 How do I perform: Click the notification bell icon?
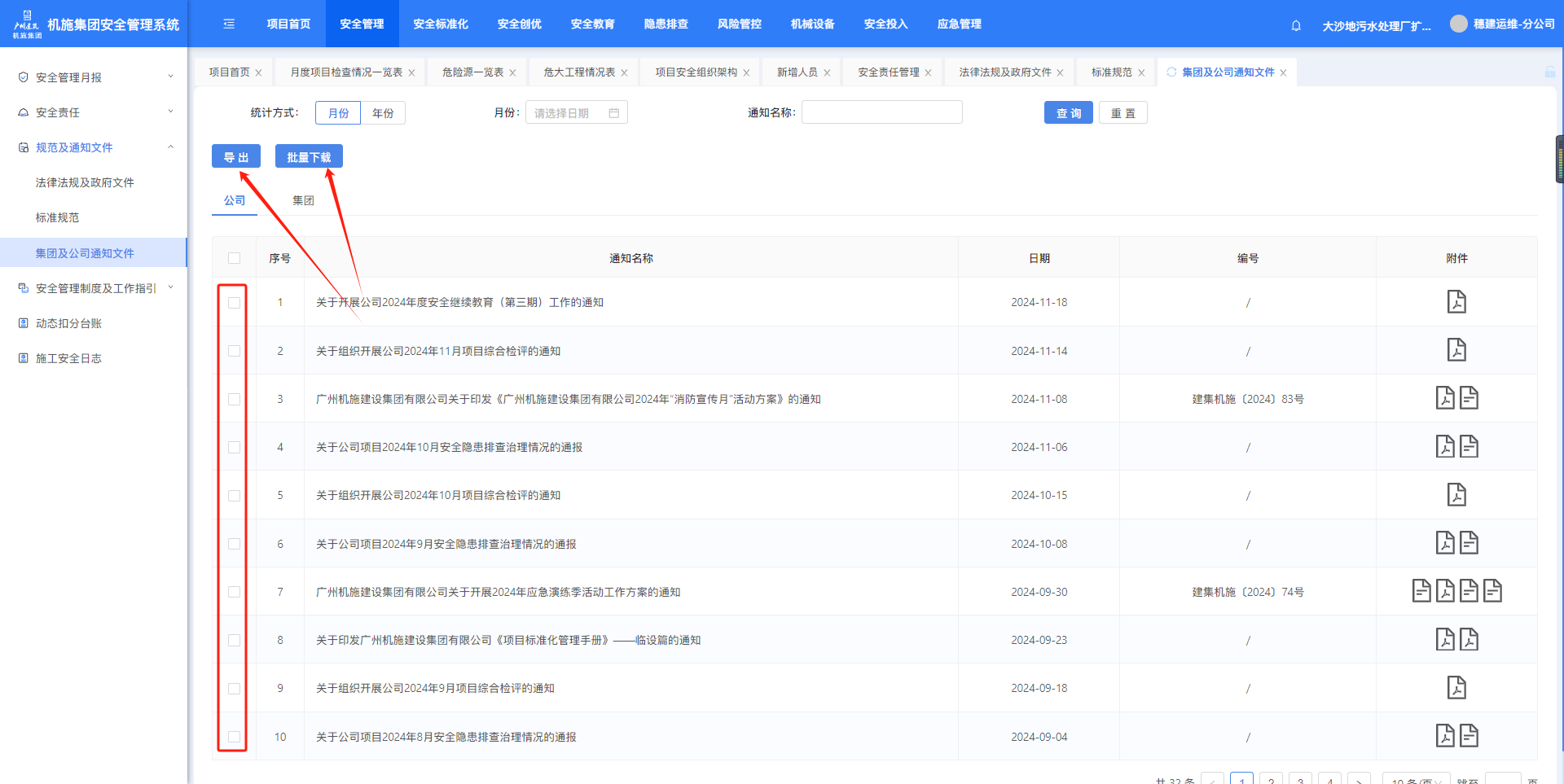click(x=1295, y=25)
